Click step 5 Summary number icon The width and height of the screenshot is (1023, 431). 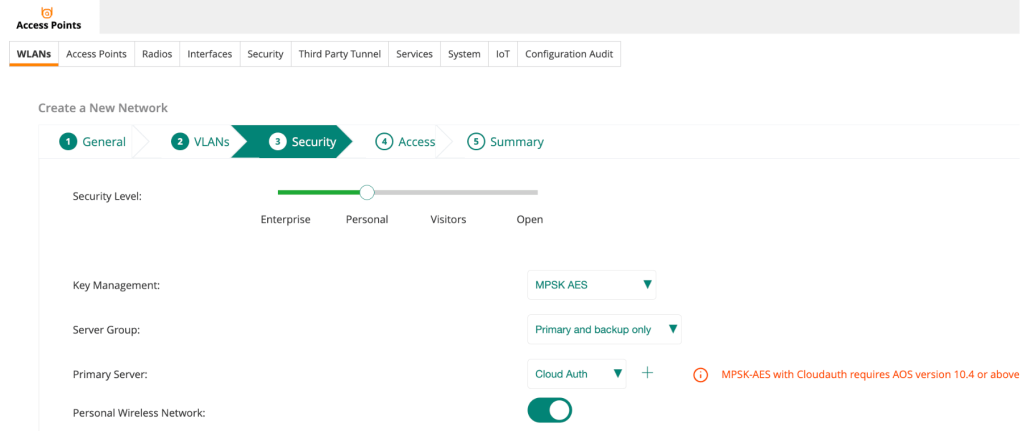click(x=476, y=142)
